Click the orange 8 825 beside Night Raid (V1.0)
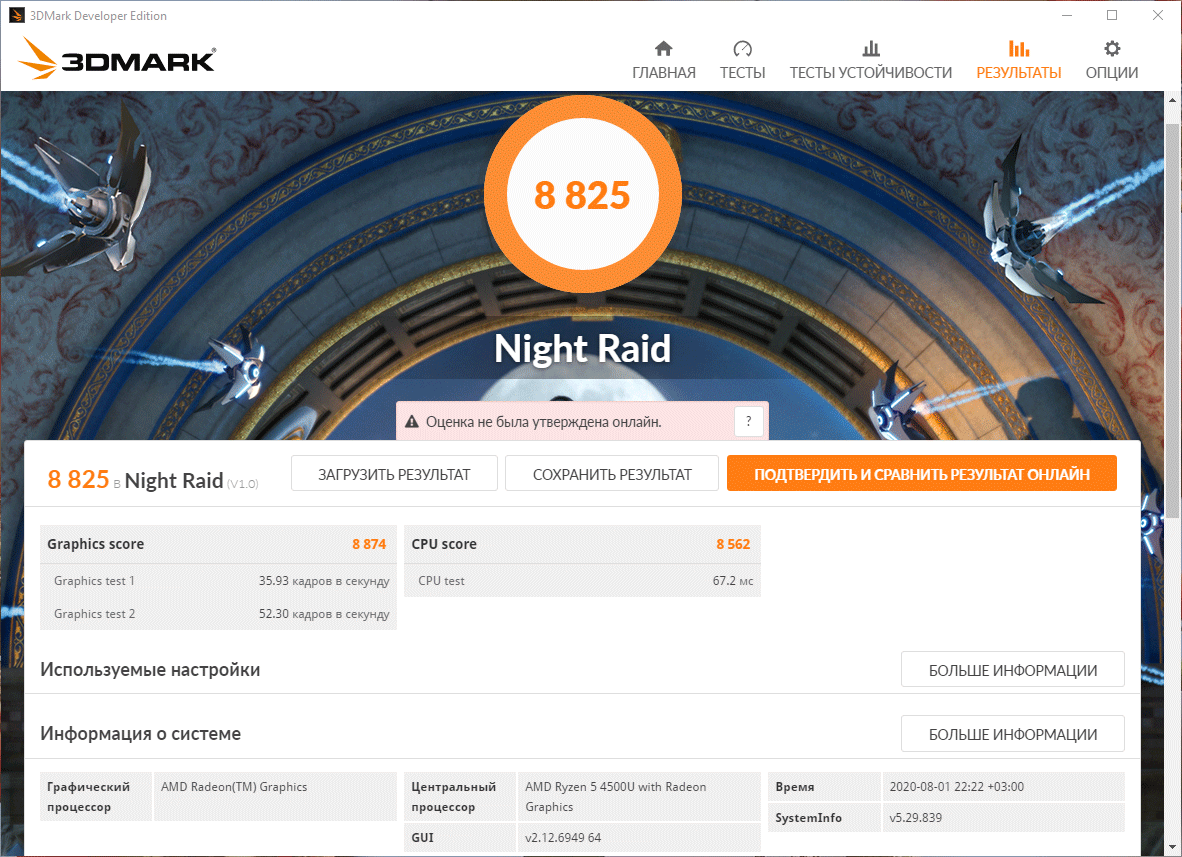 tap(78, 479)
